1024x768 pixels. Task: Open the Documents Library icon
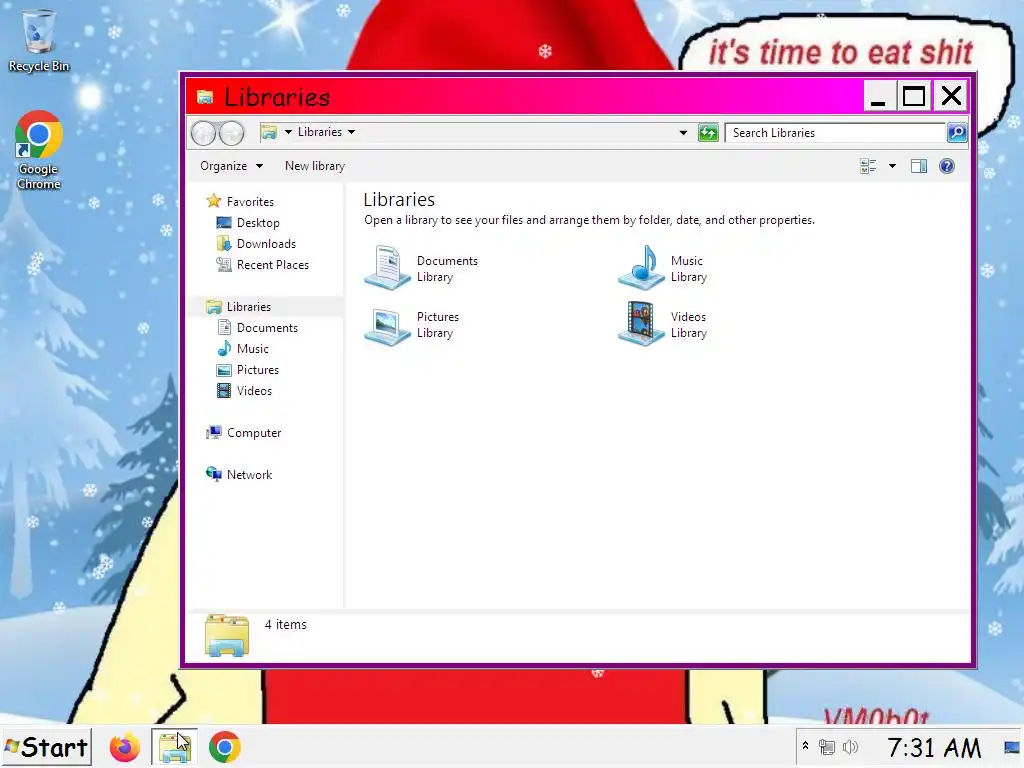tap(387, 268)
